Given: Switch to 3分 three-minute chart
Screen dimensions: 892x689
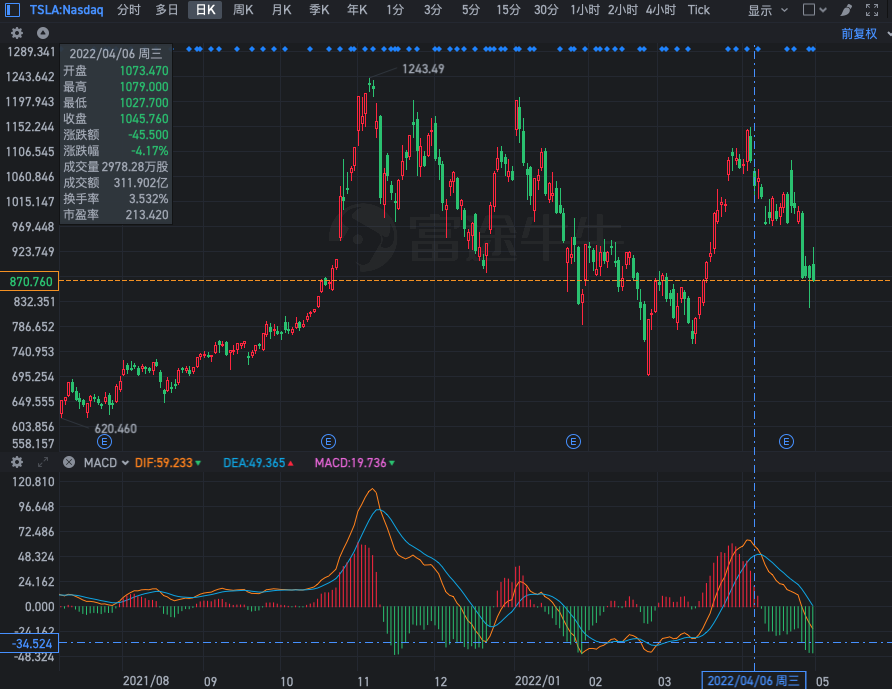Looking at the screenshot, I should 432,10.
